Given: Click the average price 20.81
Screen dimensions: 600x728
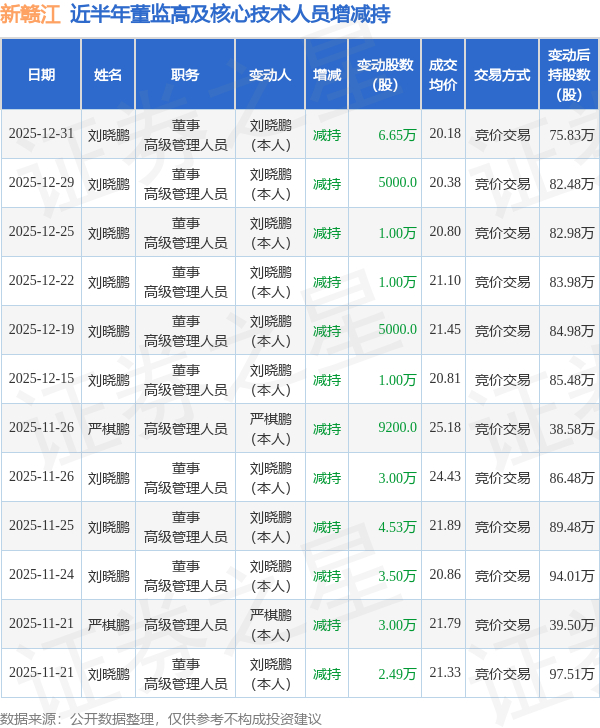Looking at the screenshot, I should tap(445, 379).
